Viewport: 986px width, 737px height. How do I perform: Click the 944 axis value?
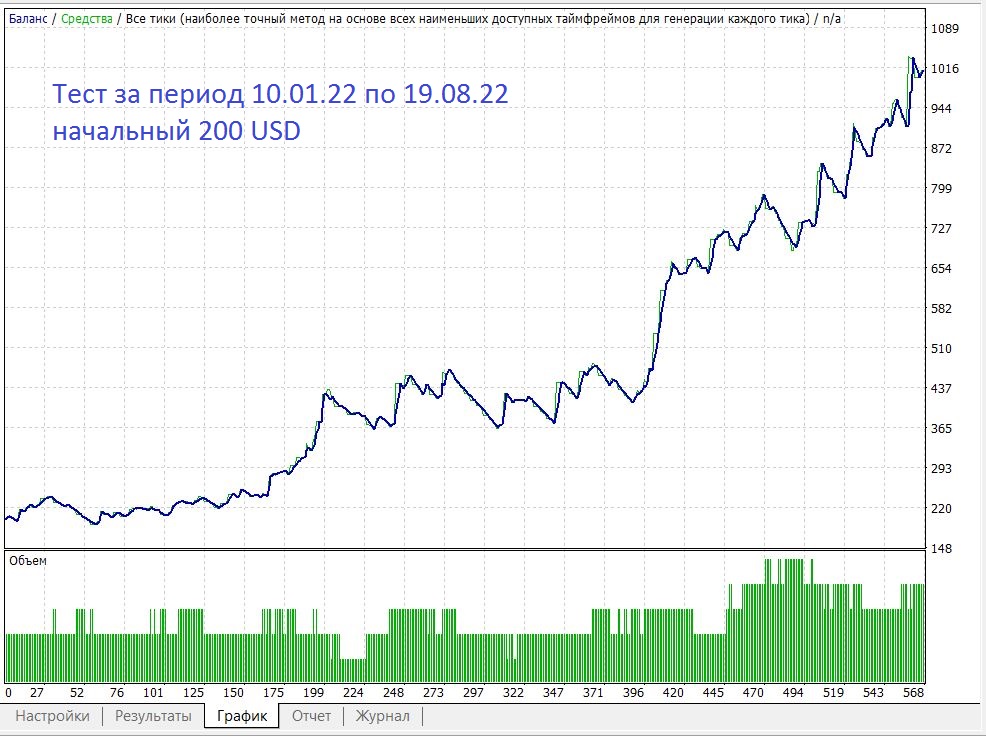coord(941,108)
